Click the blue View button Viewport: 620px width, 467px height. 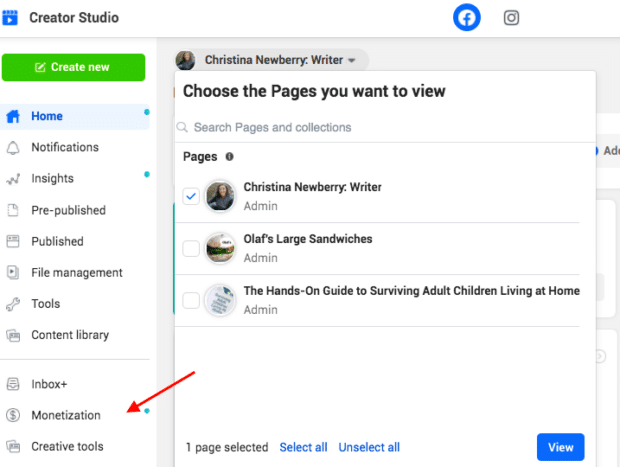click(x=560, y=447)
